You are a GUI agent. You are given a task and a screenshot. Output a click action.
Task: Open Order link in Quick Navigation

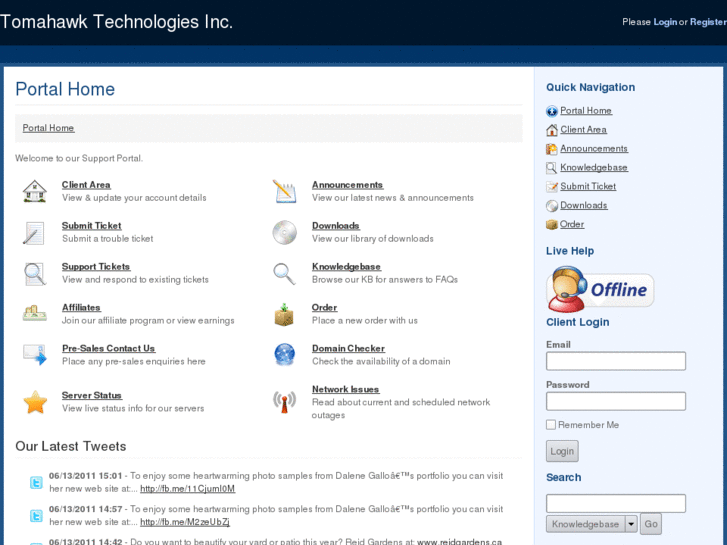pyautogui.click(x=572, y=224)
